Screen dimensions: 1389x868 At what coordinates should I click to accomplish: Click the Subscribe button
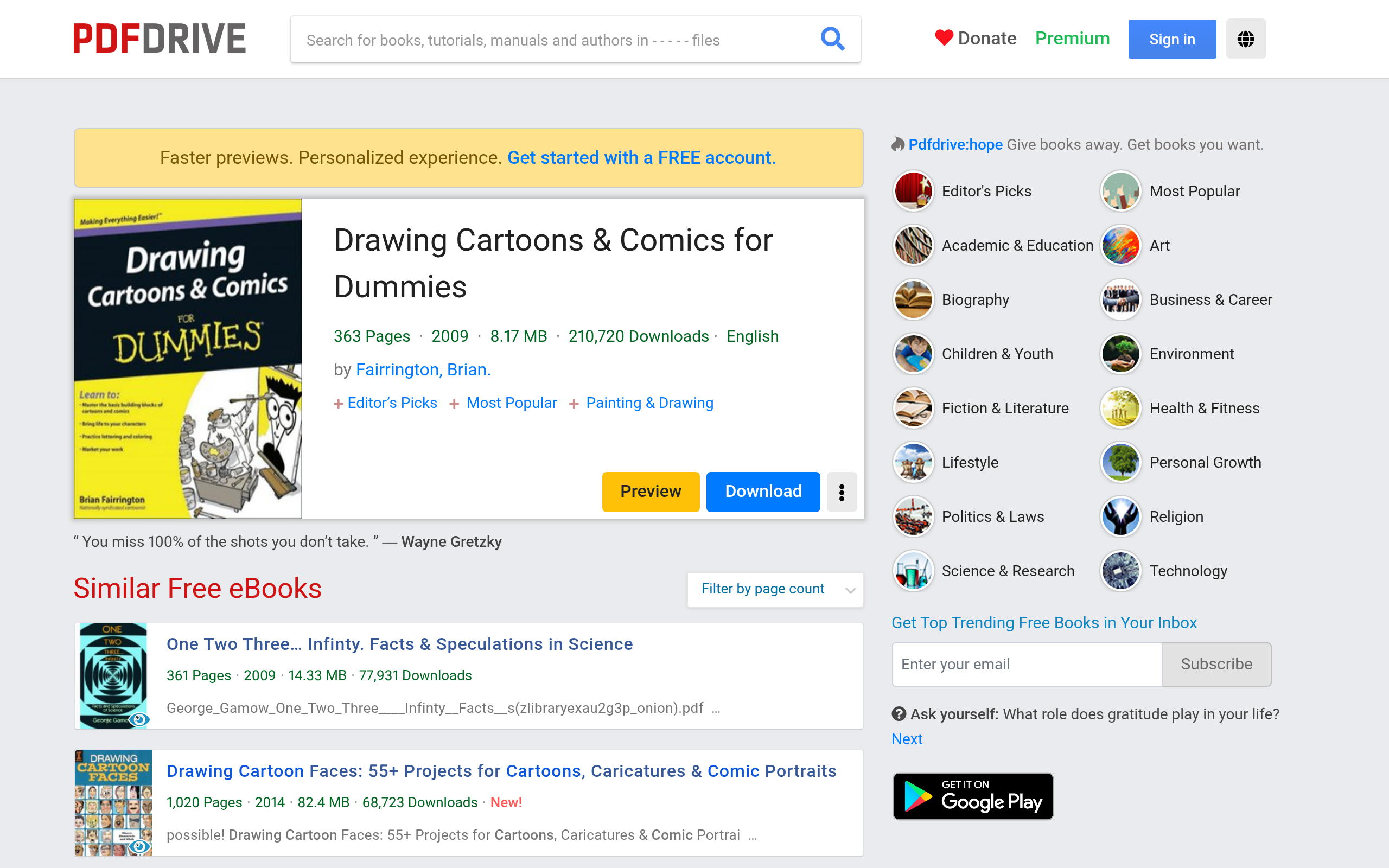pos(1216,664)
